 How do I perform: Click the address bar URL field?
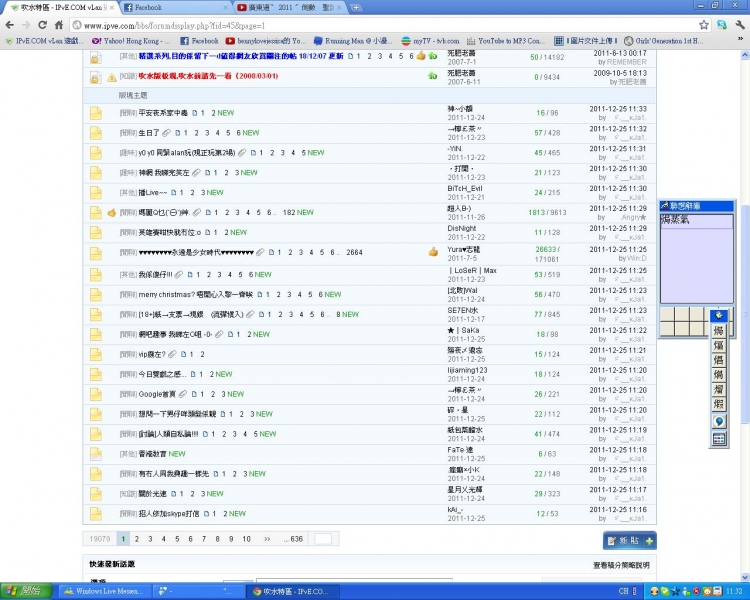pos(380,24)
